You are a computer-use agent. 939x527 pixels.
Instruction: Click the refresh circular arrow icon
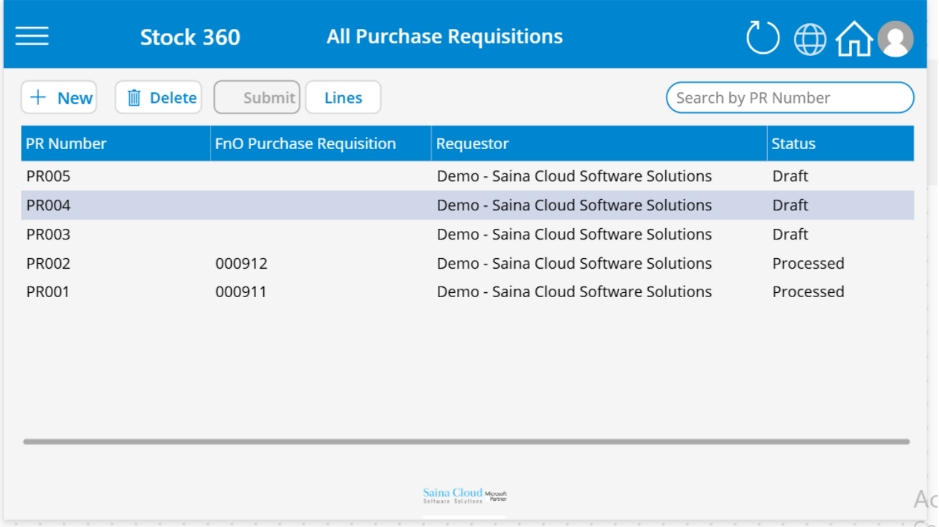[x=762, y=38]
